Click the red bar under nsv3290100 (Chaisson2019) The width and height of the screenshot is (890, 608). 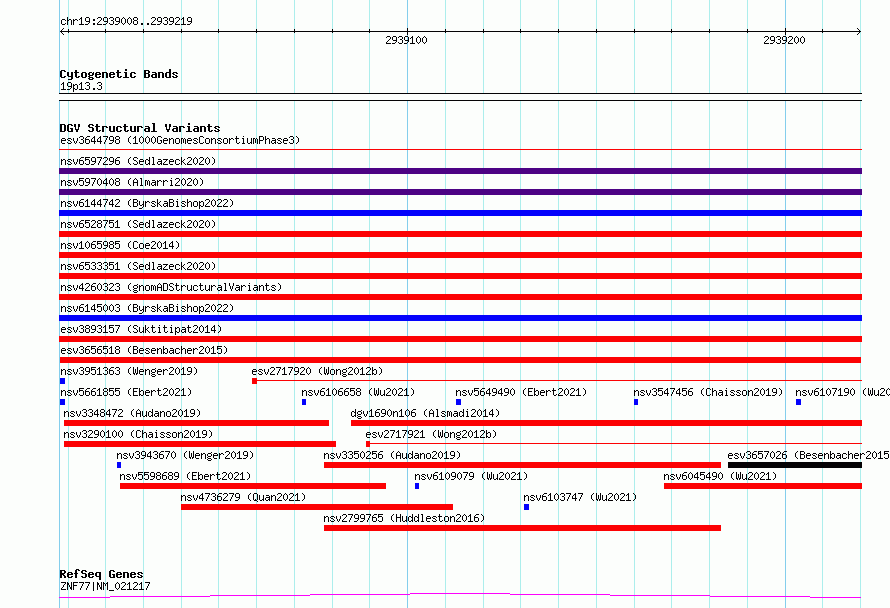(x=200, y=444)
